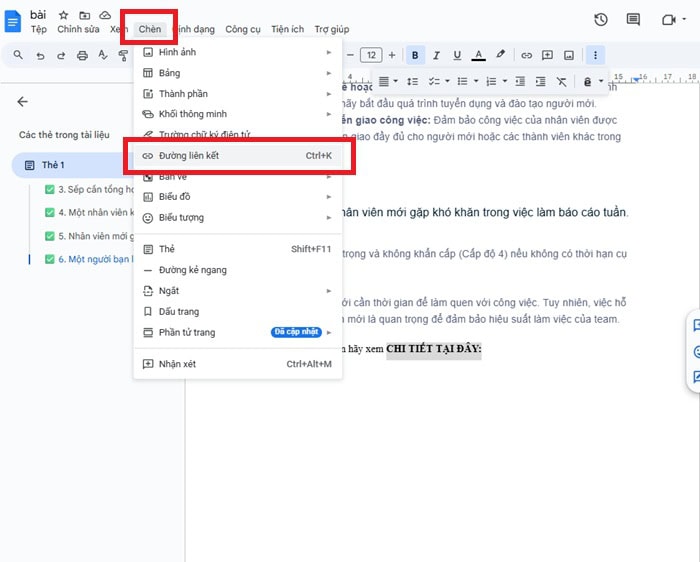Insert a Thẻ from the menu
Viewport: 700px width, 562px height.
tap(238, 249)
